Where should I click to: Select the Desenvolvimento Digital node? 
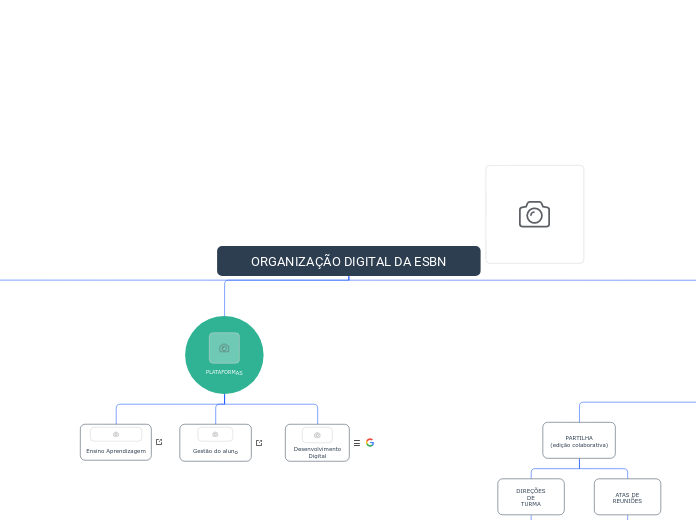(317, 443)
